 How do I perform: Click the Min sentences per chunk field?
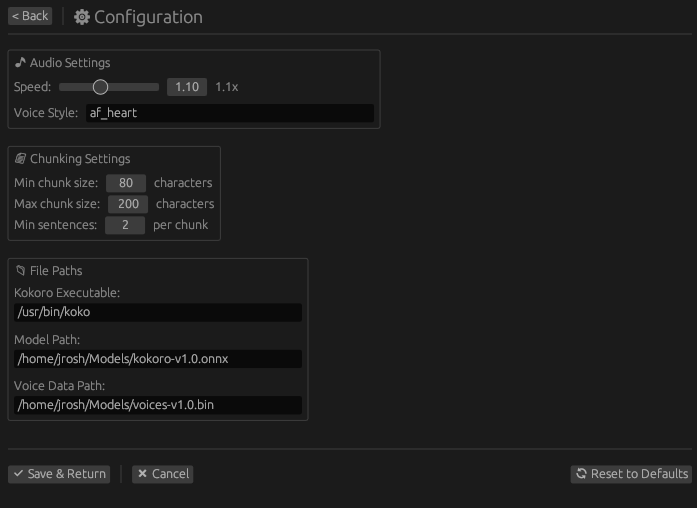coord(126,225)
